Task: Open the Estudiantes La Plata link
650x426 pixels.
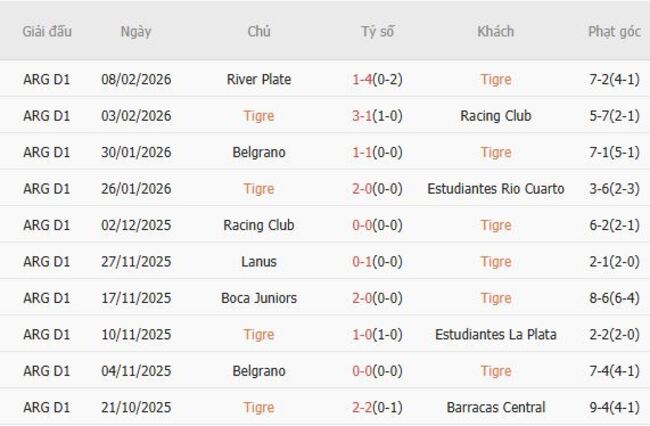Action: (495, 335)
